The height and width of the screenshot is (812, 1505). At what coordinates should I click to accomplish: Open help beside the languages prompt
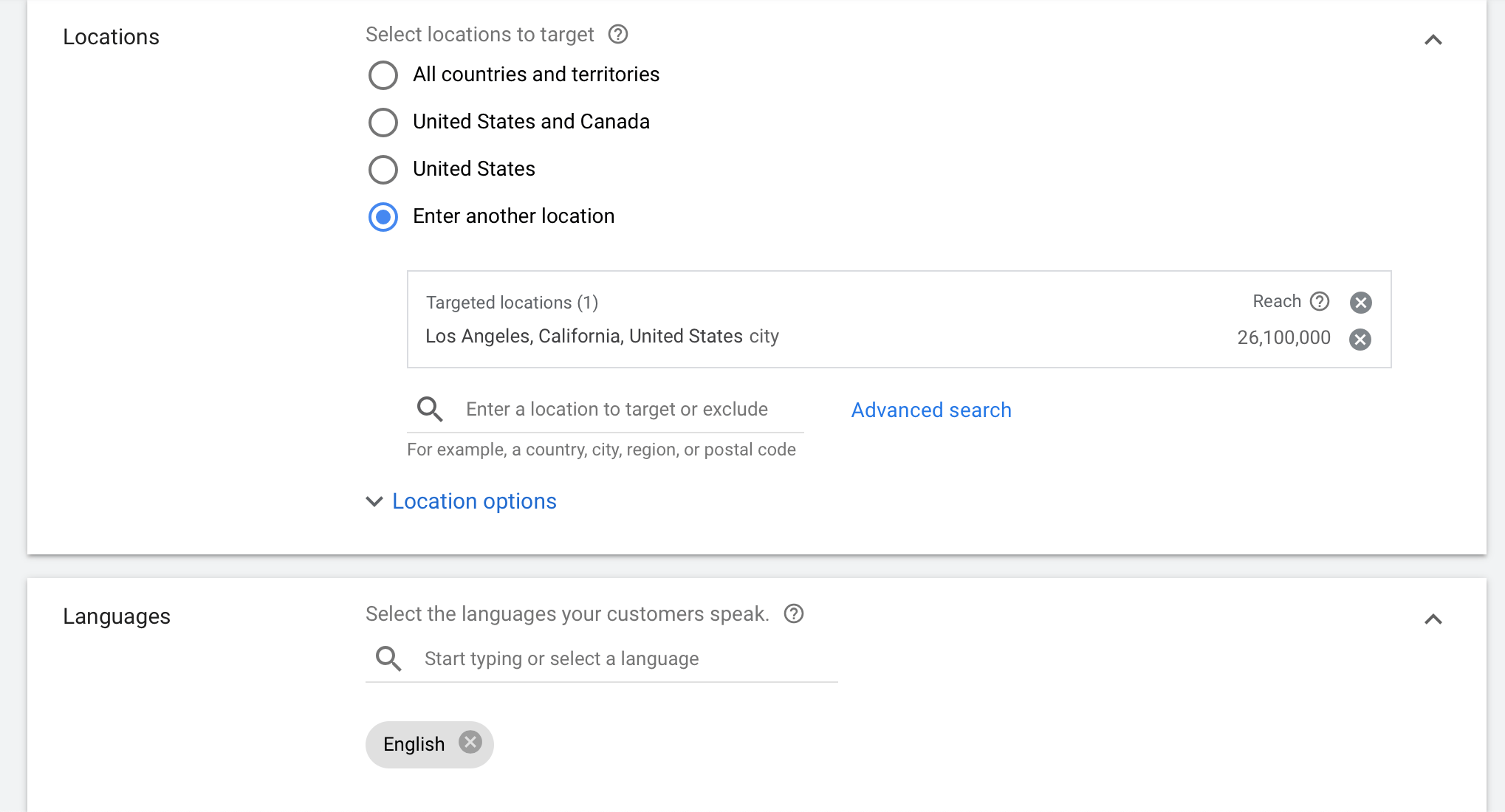[793, 613]
